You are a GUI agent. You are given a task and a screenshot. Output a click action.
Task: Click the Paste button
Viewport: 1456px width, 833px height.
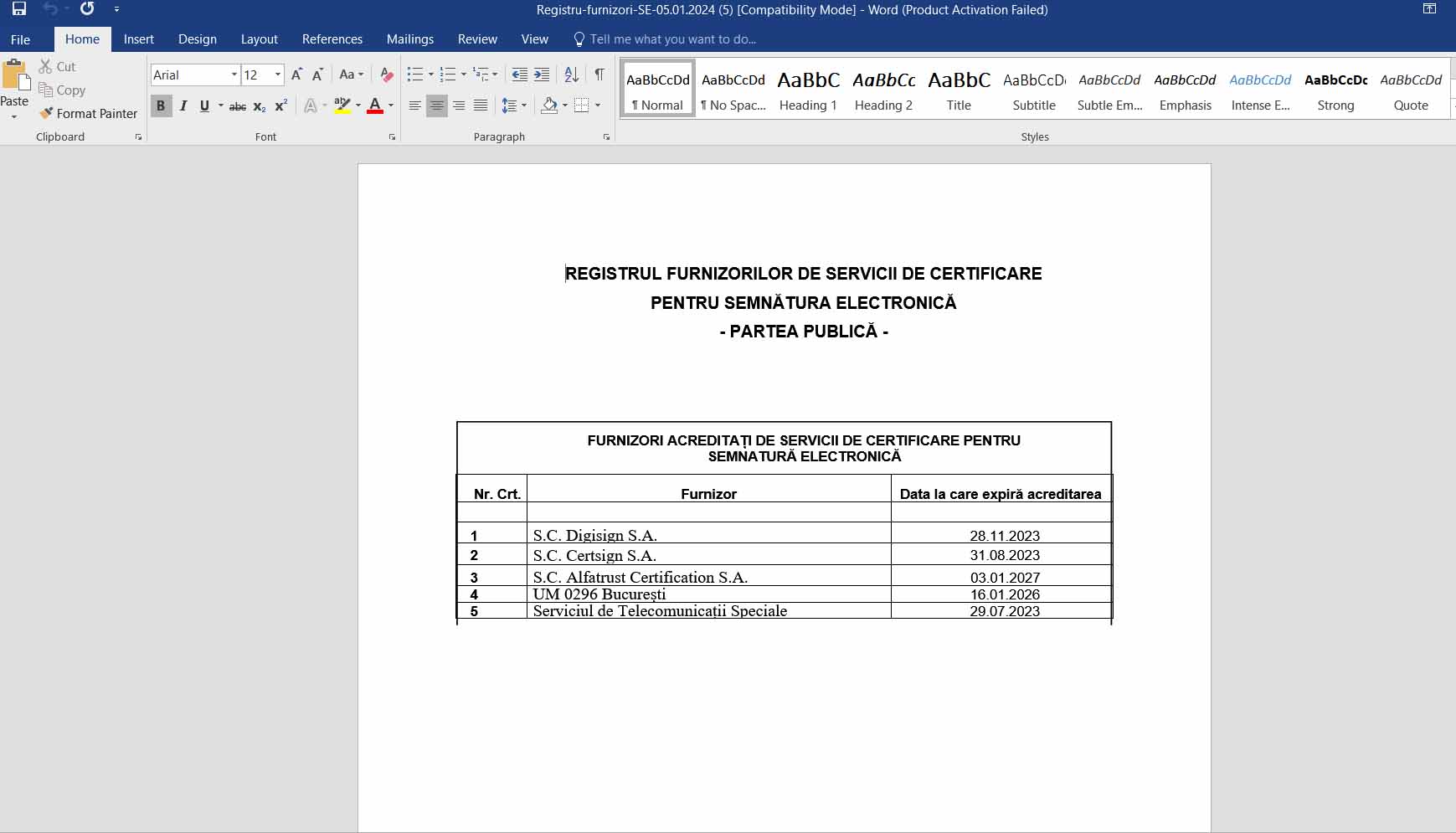(x=15, y=88)
